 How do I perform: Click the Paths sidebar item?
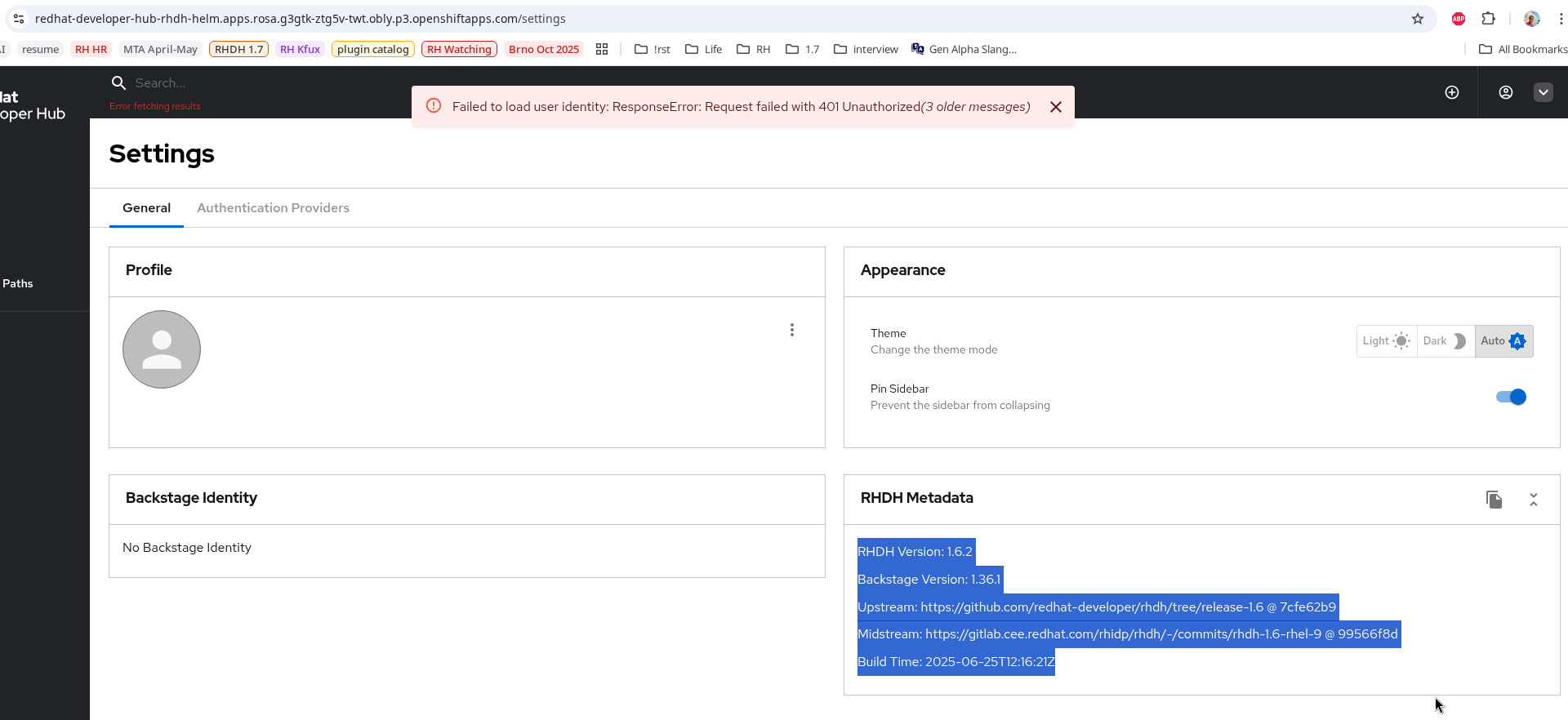[18, 283]
